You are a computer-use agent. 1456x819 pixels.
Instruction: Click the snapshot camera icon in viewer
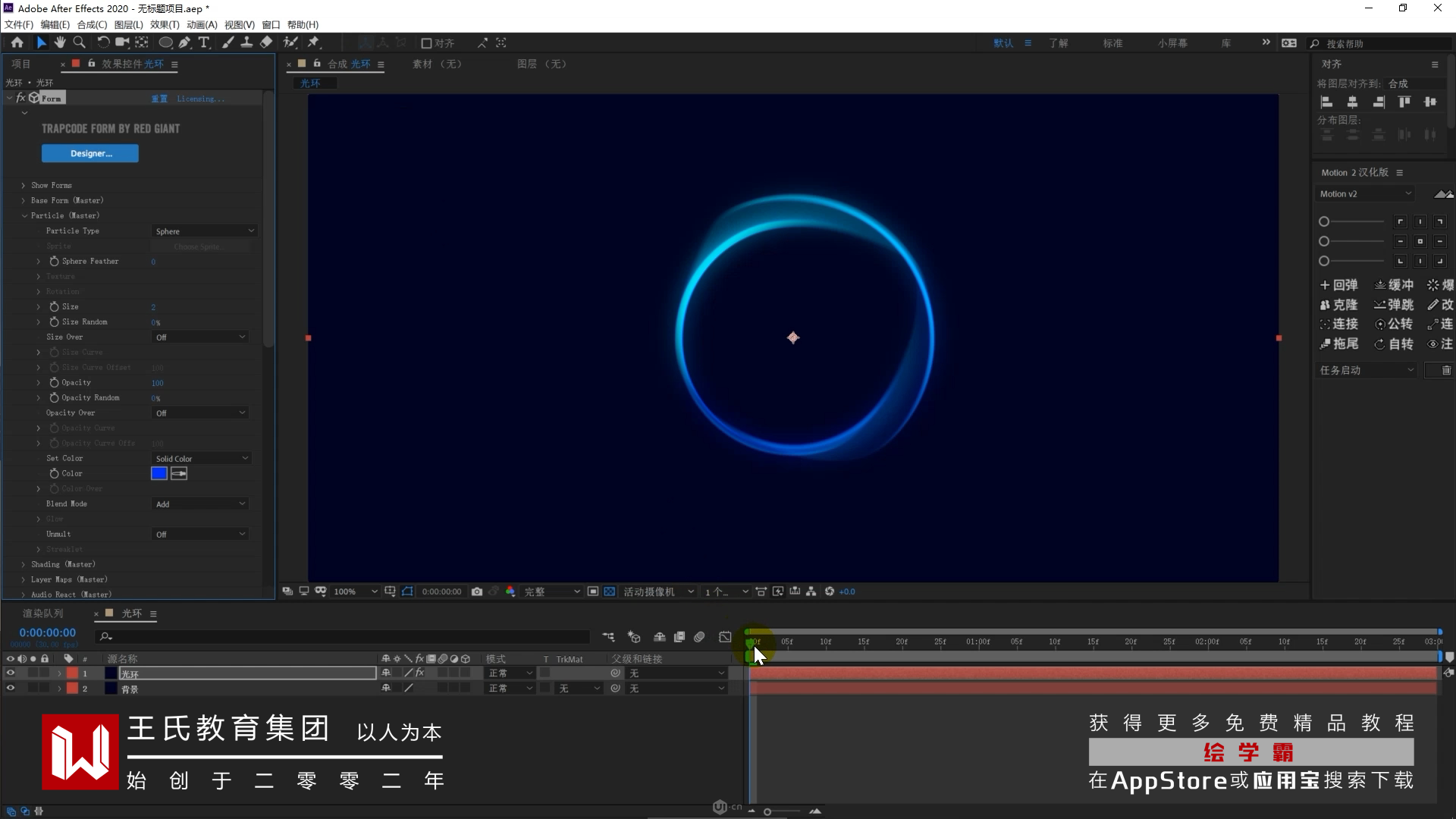click(x=476, y=591)
